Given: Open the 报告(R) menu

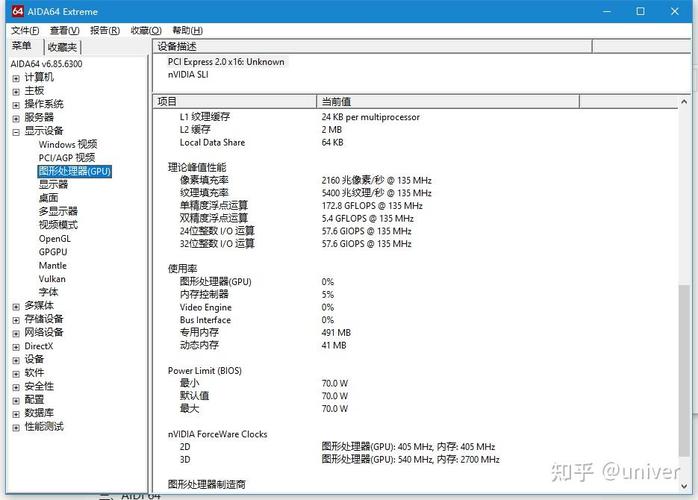Looking at the screenshot, I should coord(105,30).
